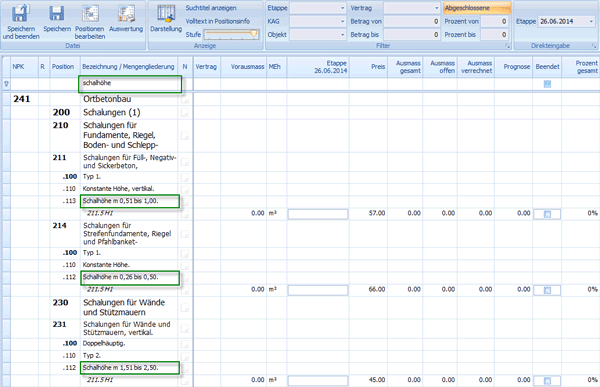Toggle N checkbox in Schalungen (1) row
Viewport: 600px width, 387px height.
[x=185, y=113]
